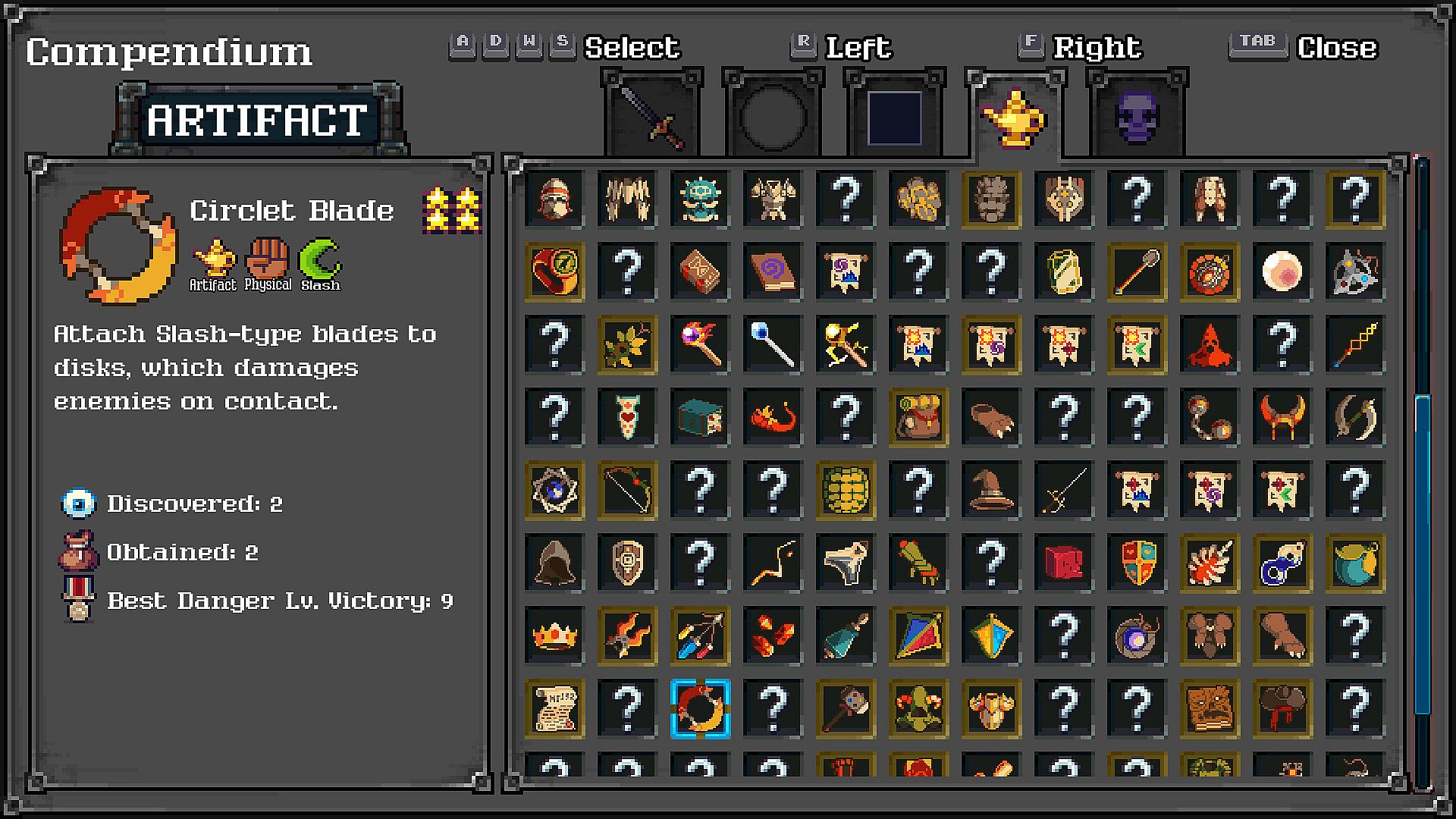
Task: Select the rainbow kite artifact
Action: pyautogui.click(x=918, y=635)
